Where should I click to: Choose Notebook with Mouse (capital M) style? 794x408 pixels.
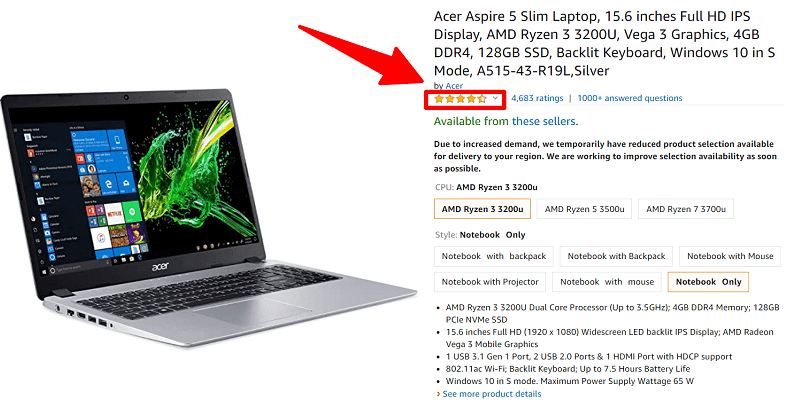tap(730, 256)
